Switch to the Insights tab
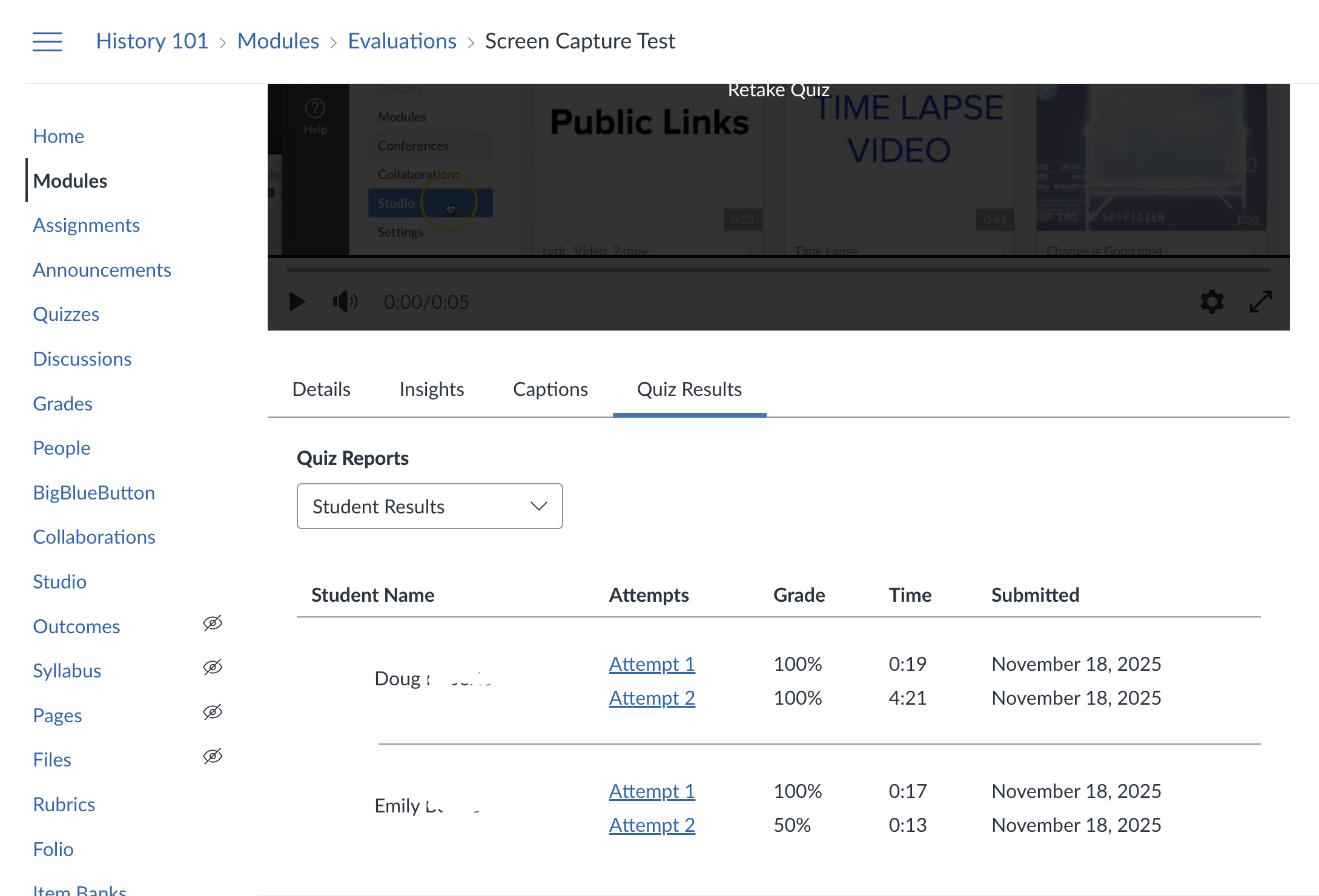This screenshot has width=1319, height=896. [431, 389]
